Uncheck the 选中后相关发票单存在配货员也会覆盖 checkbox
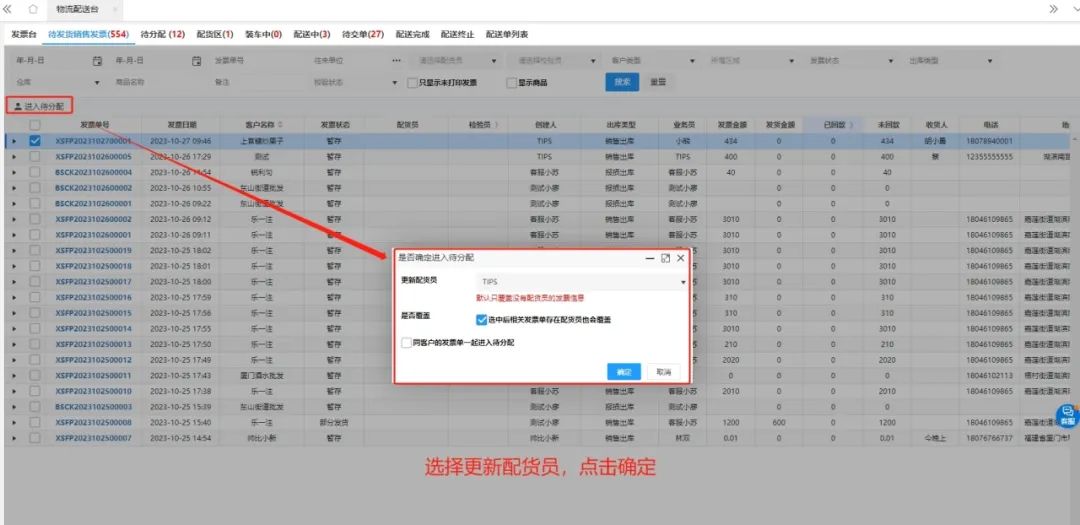The width and height of the screenshot is (1080, 525). (482, 320)
